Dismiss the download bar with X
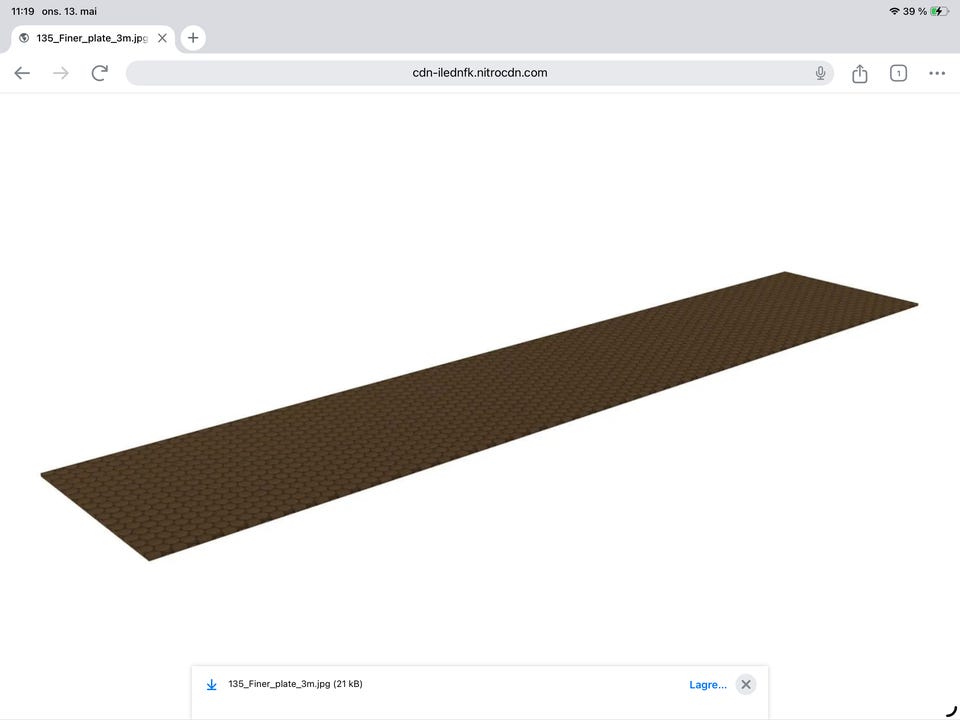This screenshot has width=960, height=720. 746,684
